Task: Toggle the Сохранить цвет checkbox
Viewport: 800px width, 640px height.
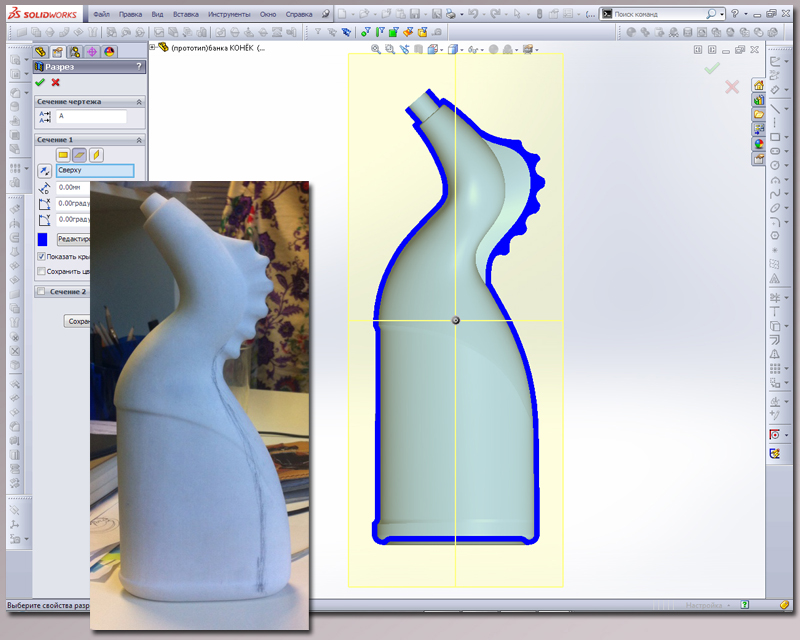Action: point(41,271)
